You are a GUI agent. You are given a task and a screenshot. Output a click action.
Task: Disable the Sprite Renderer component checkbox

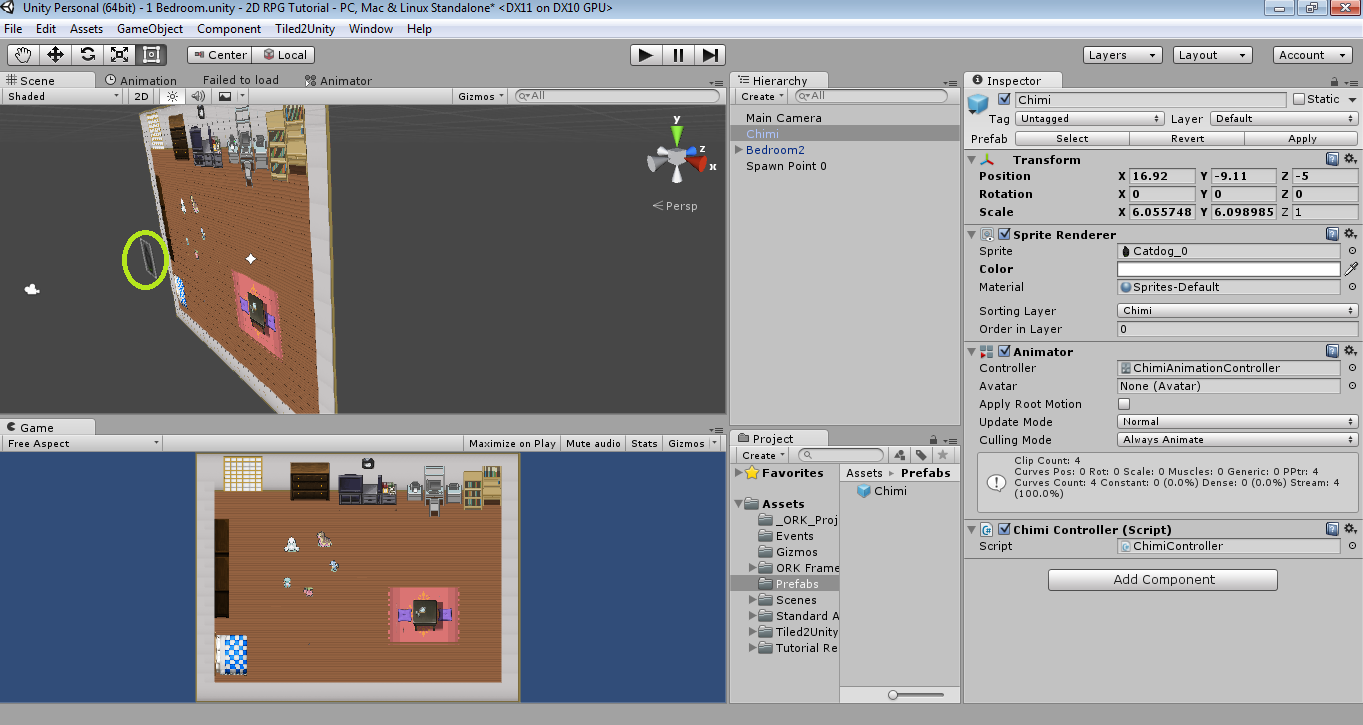tap(1004, 234)
